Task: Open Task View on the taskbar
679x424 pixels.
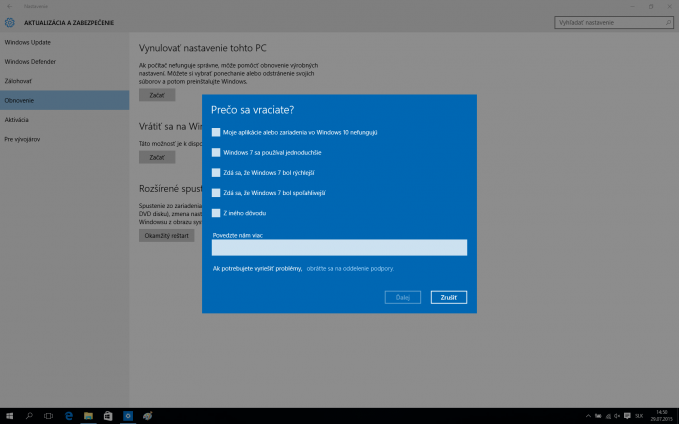Action: (48, 416)
